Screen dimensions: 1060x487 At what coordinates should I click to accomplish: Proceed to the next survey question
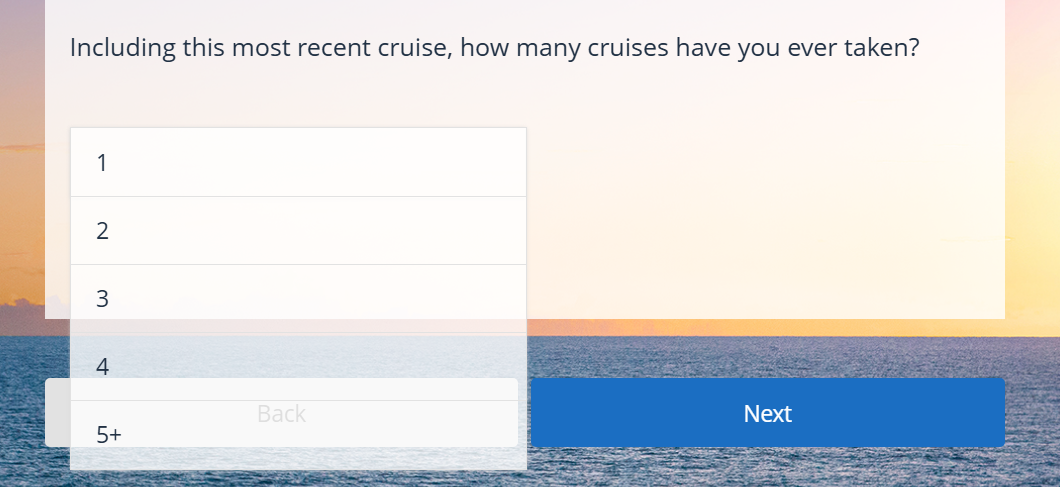[768, 413]
